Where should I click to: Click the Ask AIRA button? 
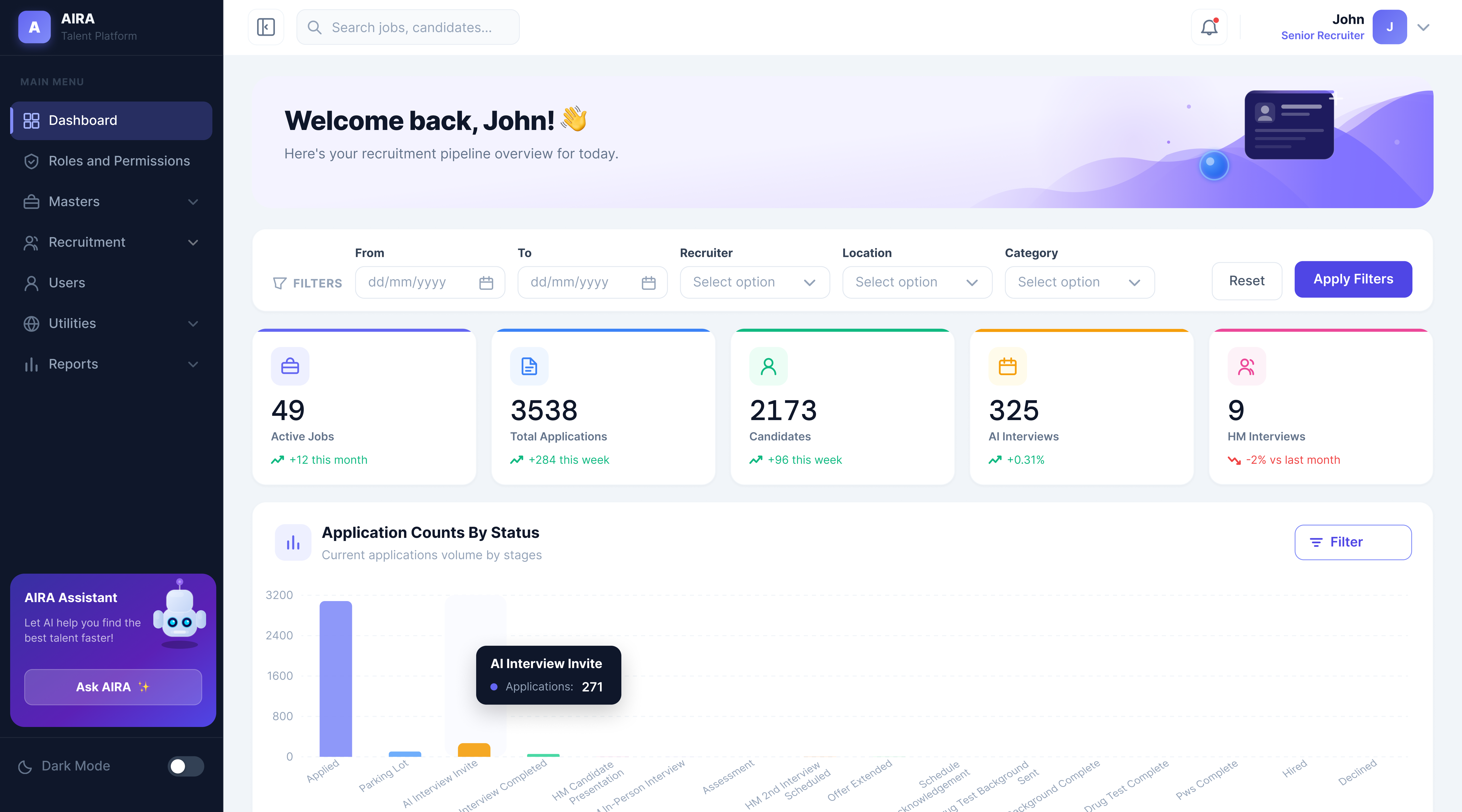pos(113,687)
